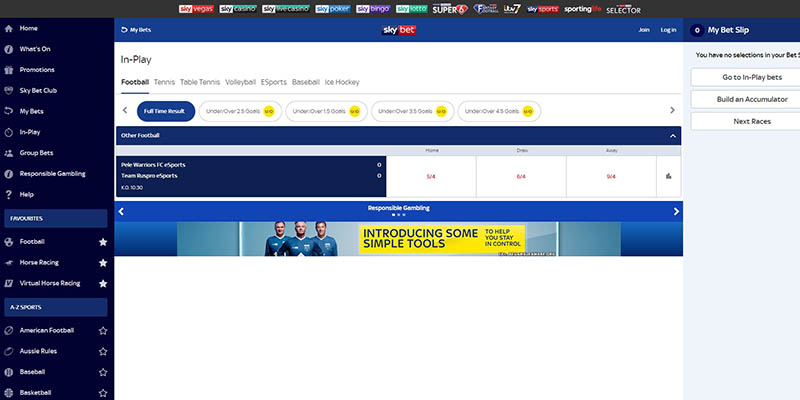The image size is (800, 400).
Task: Unfavourite Football using its star
Action: coord(103,242)
